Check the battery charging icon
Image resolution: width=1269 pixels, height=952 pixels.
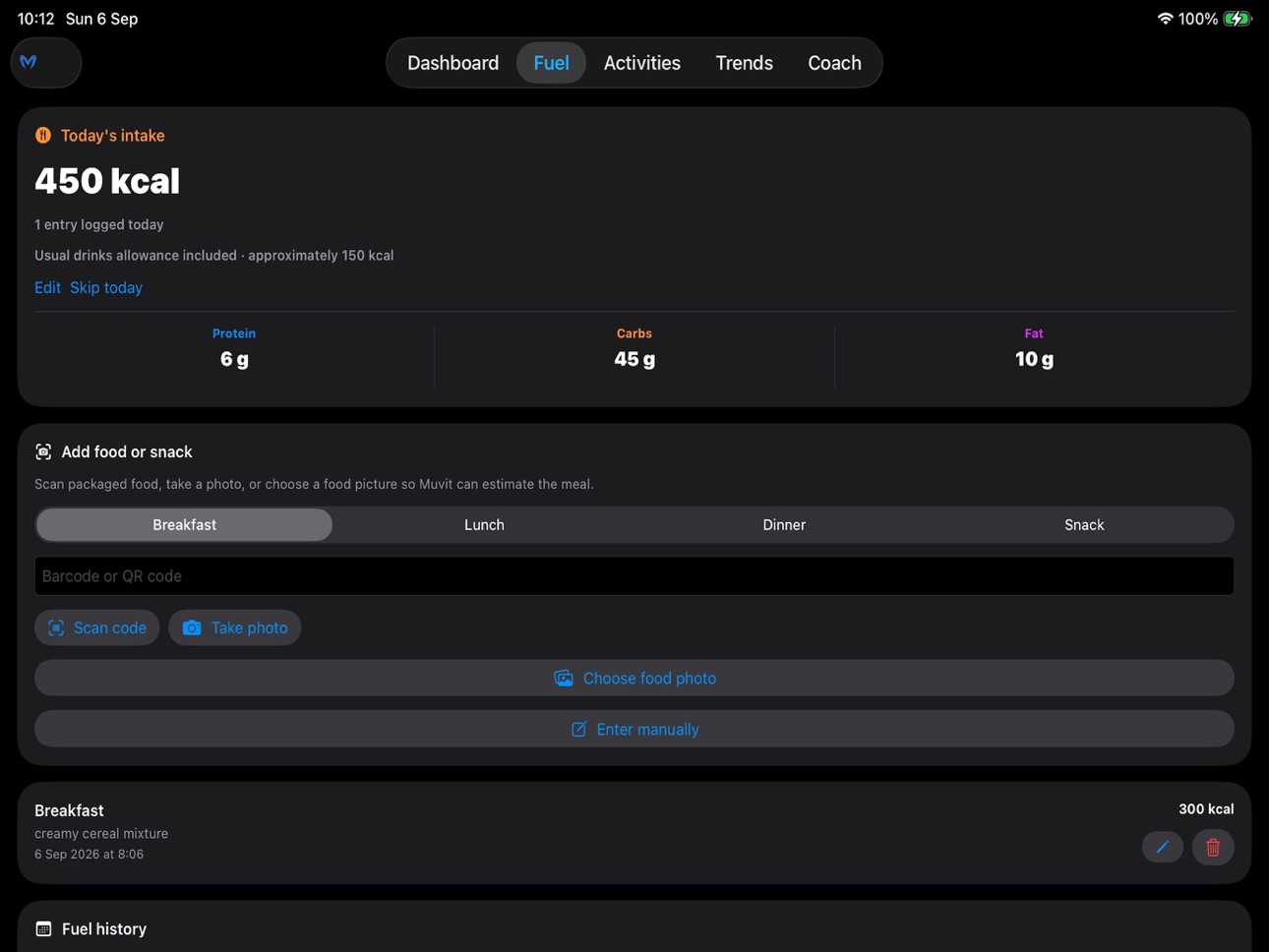coord(1238,19)
